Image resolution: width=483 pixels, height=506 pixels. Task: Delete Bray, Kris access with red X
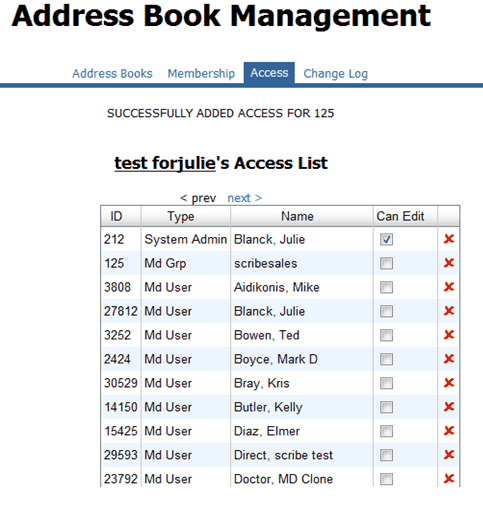coord(449,383)
